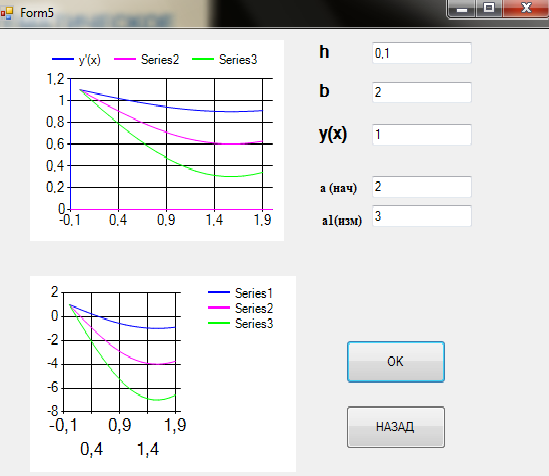Focus the y(x) input field

click(422, 134)
